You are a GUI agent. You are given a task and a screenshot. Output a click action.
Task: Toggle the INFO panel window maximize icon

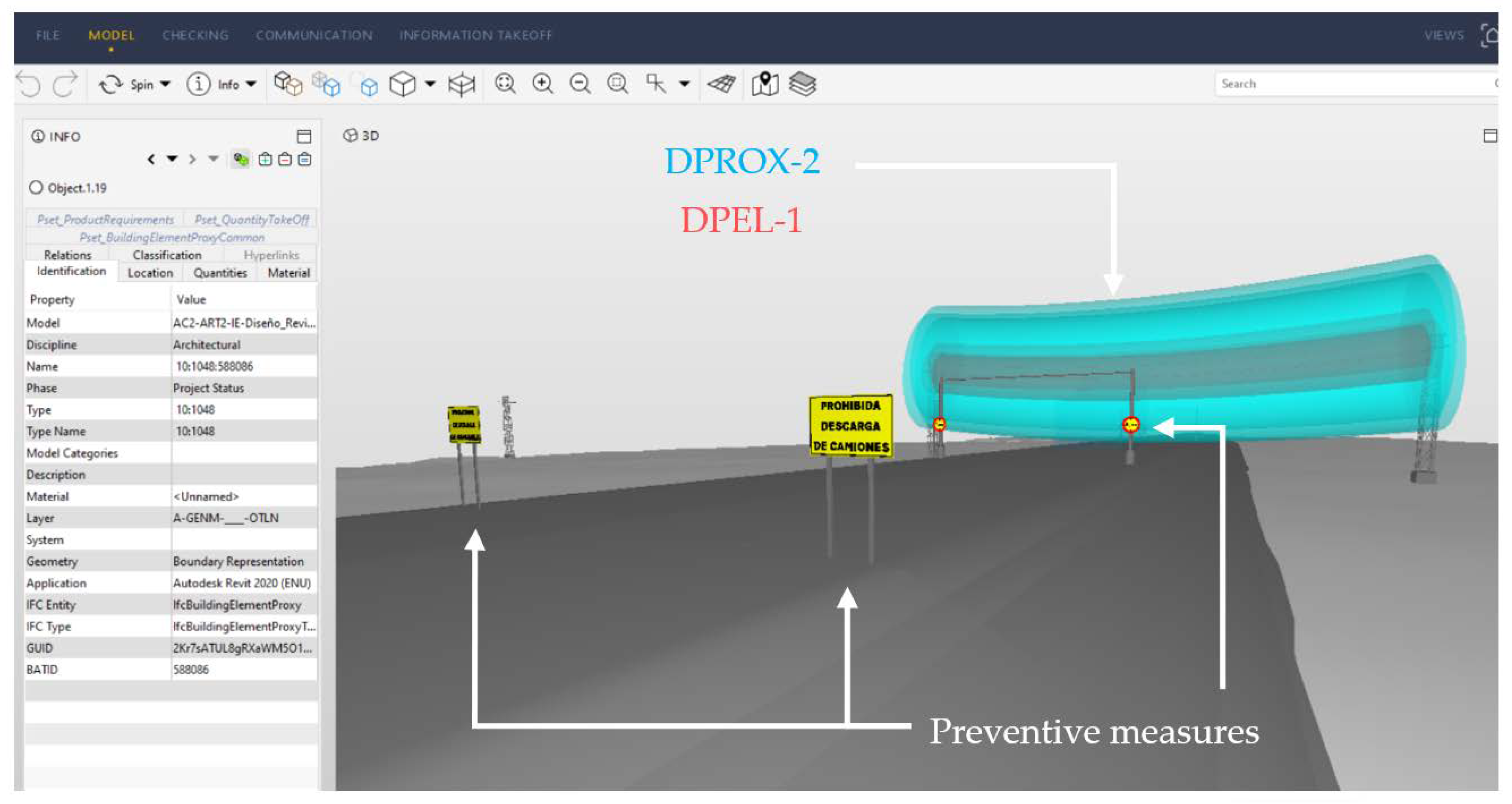coord(304,137)
